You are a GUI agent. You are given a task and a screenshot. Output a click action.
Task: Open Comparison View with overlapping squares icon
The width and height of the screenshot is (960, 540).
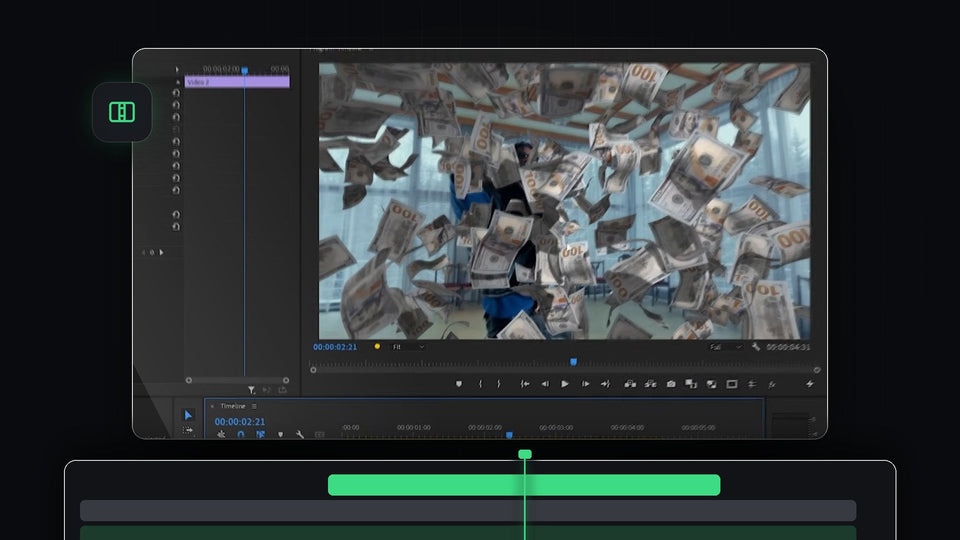click(691, 384)
